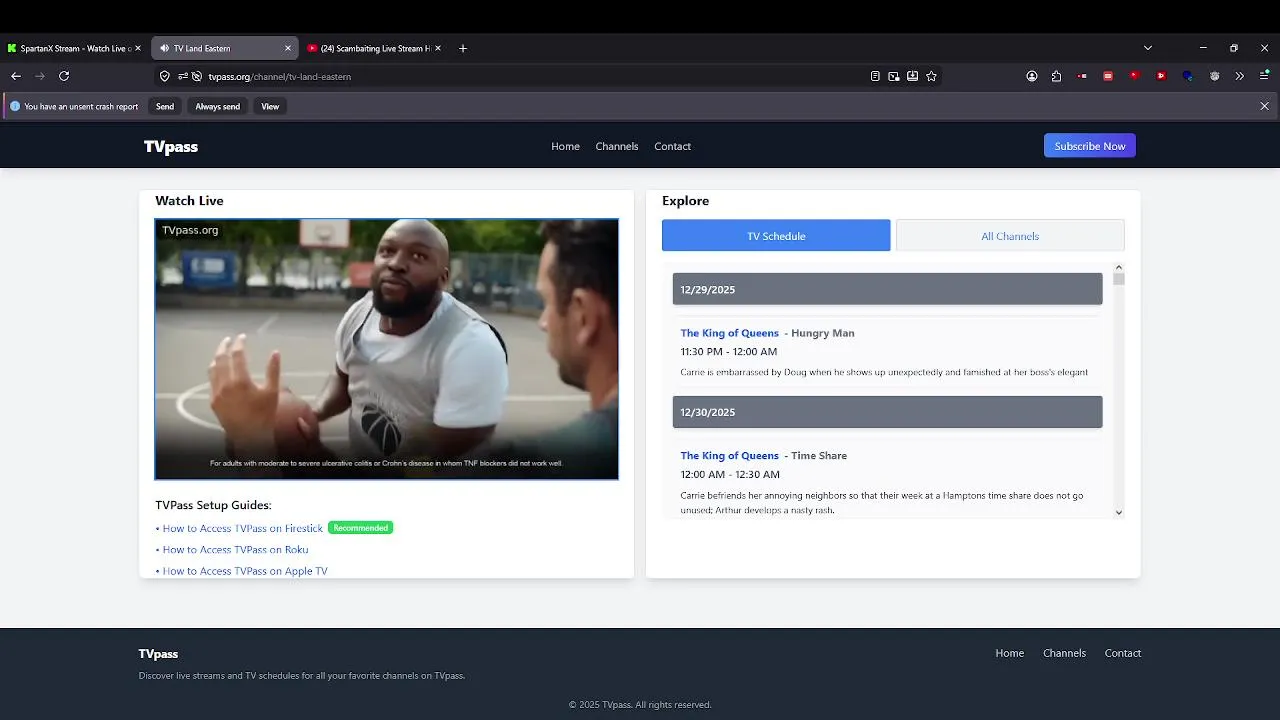The image size is (1280, 720).
Task: Click the install/download page icon in address bar
Action: pyautogui.click(x=913, y=76)
